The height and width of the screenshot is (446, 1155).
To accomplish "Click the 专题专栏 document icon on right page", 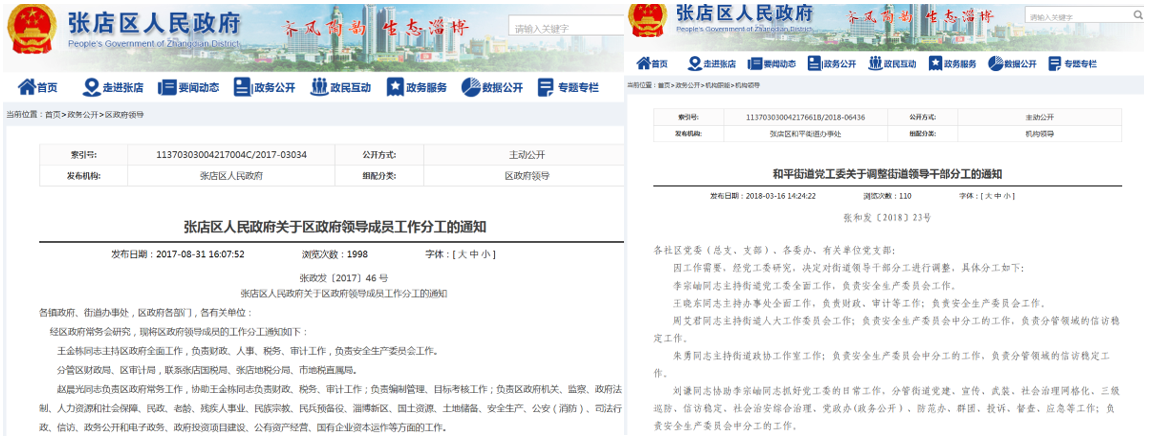I will pyautogui.click(x=1056, y=63).
